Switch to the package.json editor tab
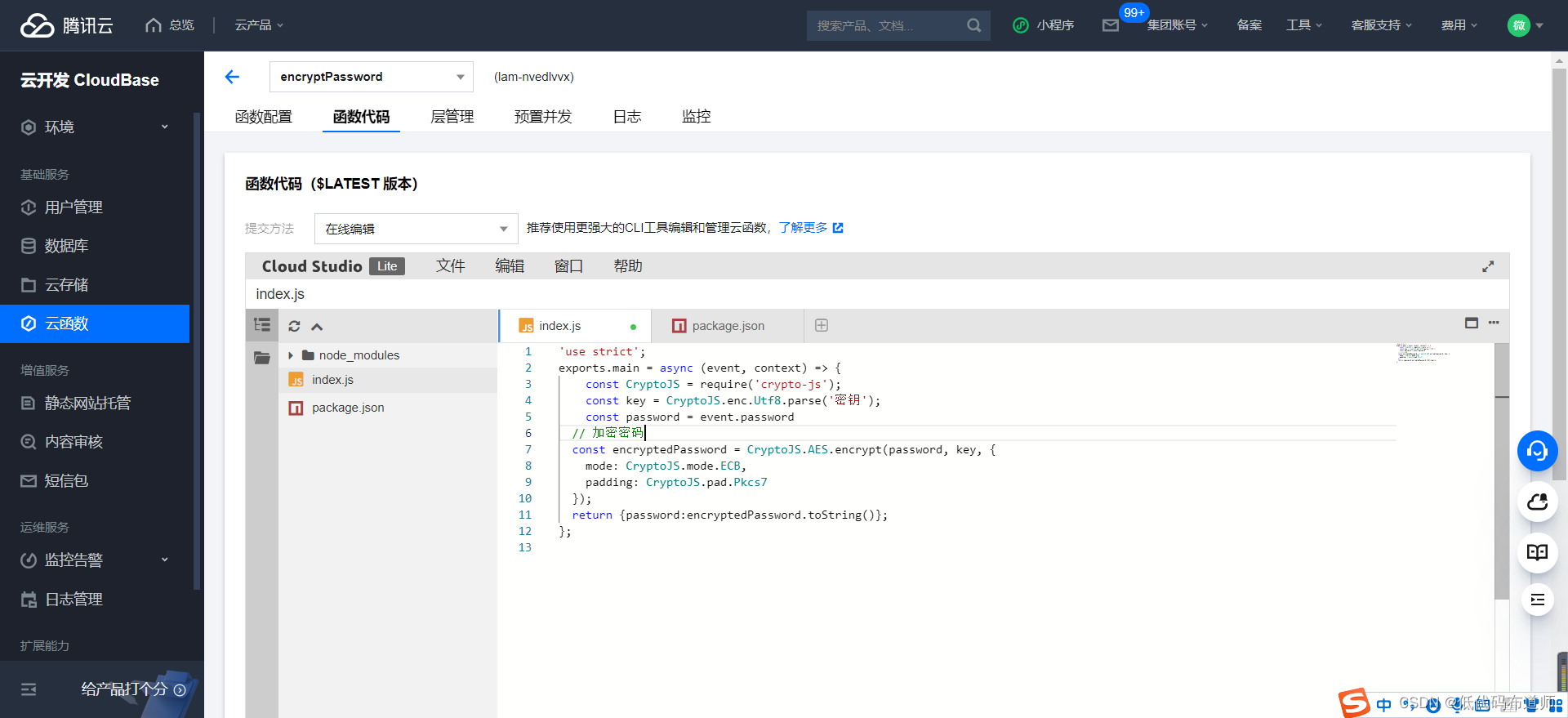Screen dimensions: 1568x718 (x=727, y=326)
